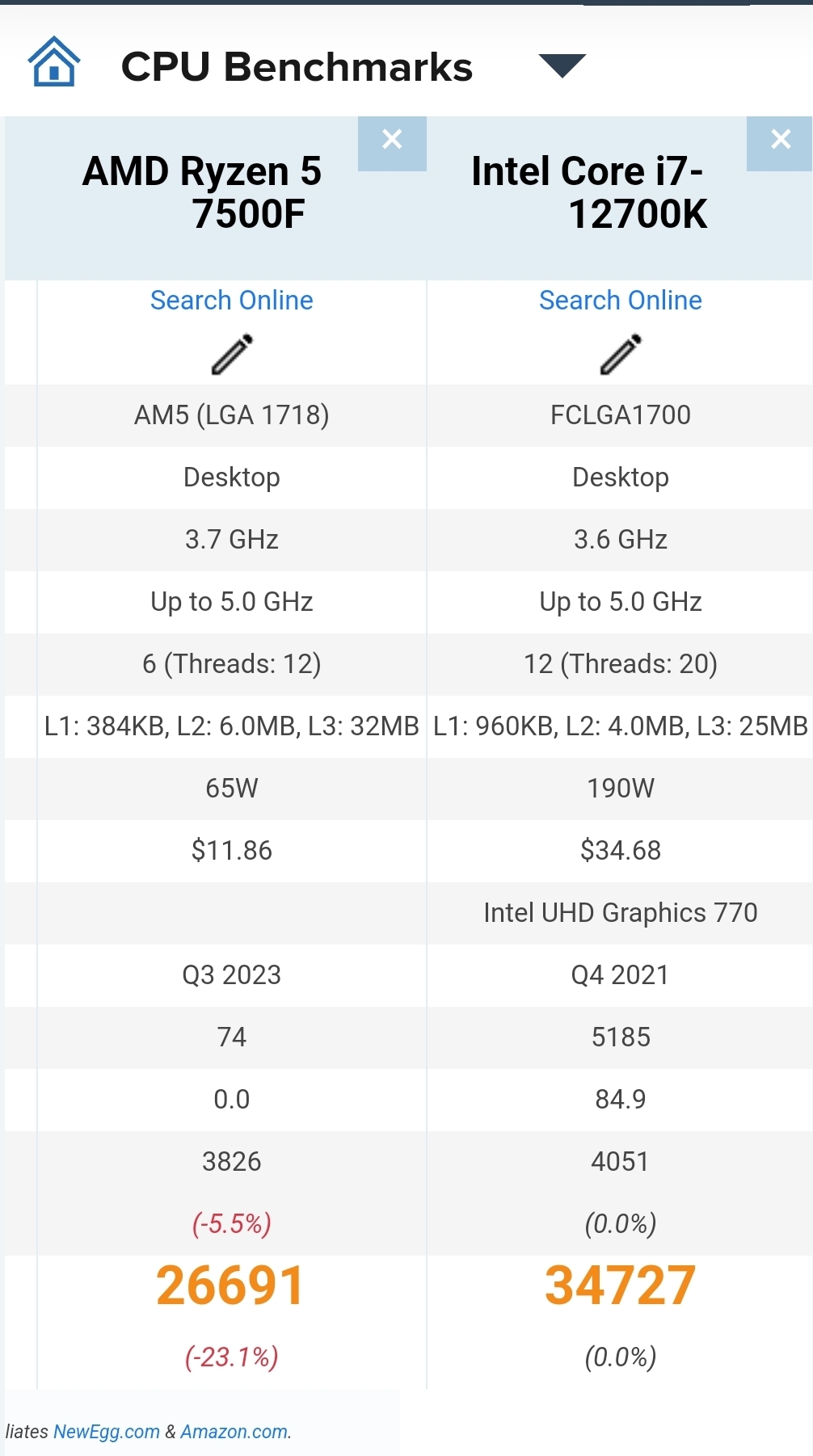Select the FCLGA1700 socket cell

tap(621, 415)
